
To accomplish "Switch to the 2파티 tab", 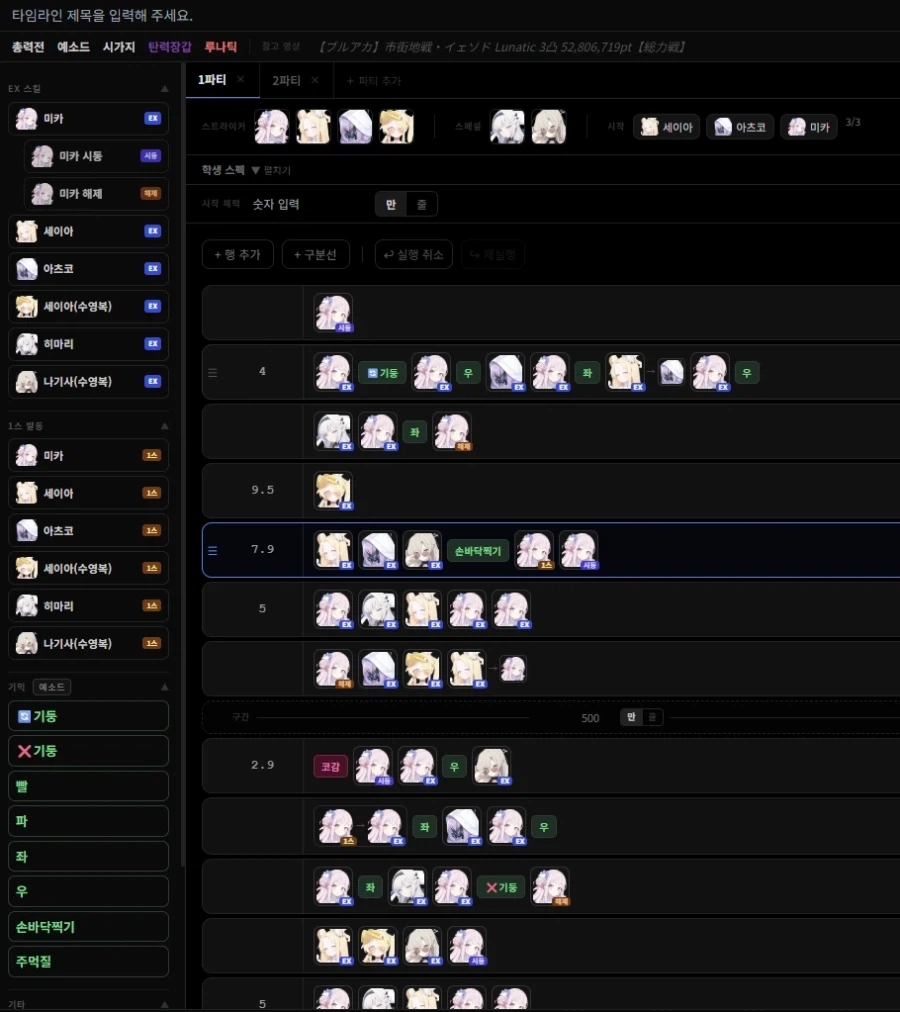I will 286,80.
